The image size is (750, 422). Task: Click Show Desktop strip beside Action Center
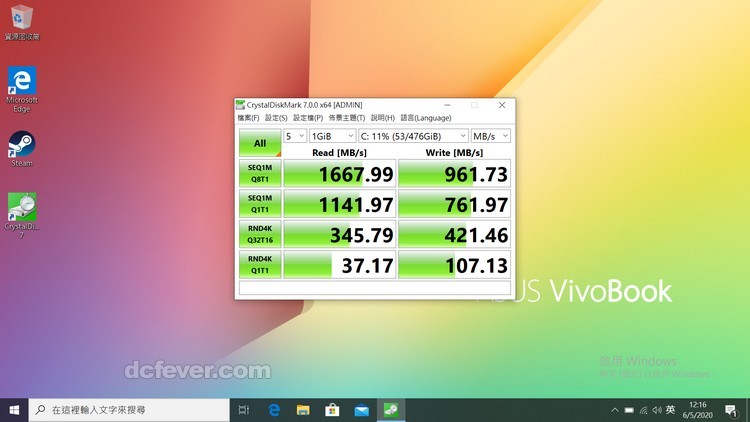coord(747,410)
